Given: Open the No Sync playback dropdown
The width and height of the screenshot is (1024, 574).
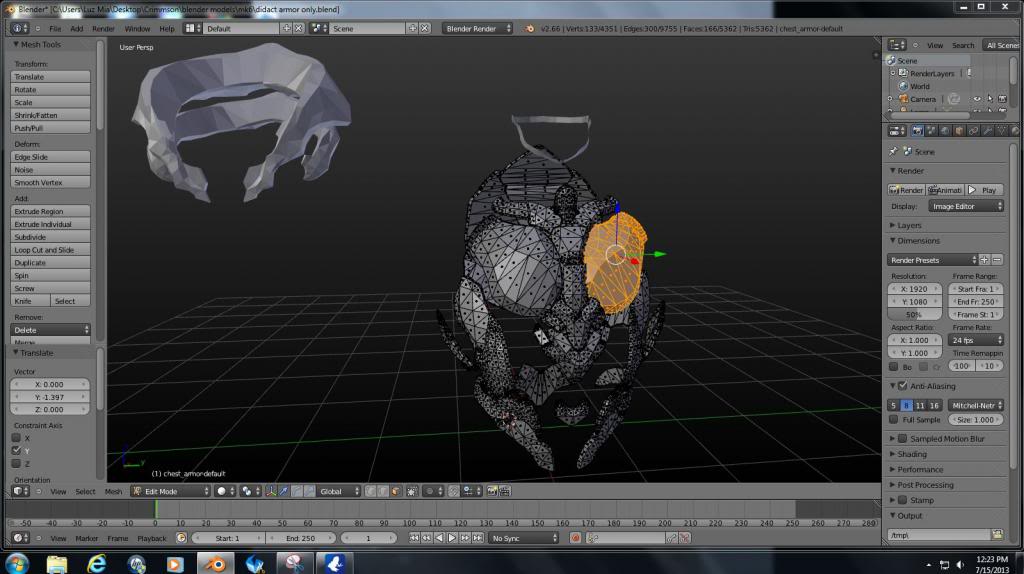Looking at the screenshot, I should [x=524, y=538].
